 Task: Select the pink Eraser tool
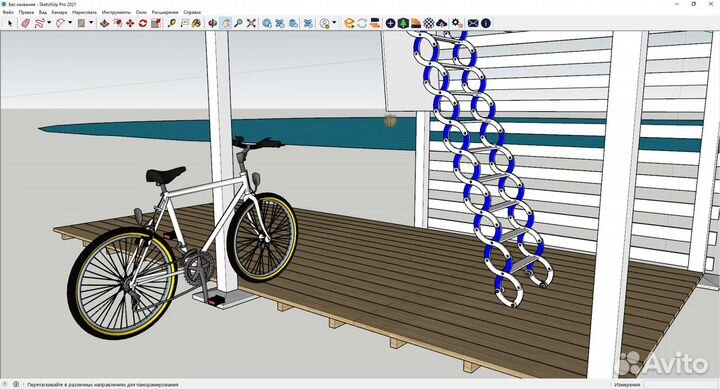tap(25, 23)
